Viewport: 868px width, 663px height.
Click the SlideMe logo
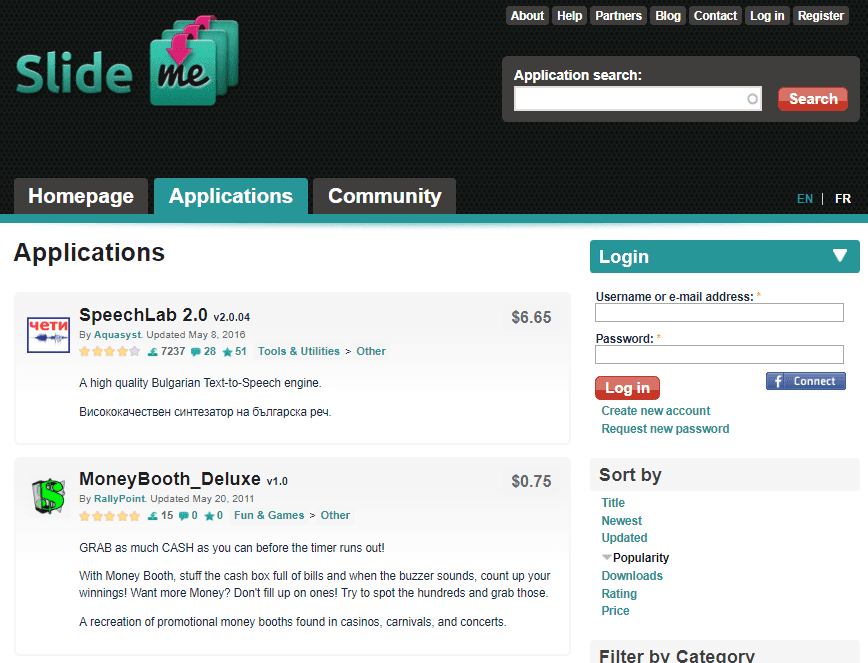pos(127,61)
